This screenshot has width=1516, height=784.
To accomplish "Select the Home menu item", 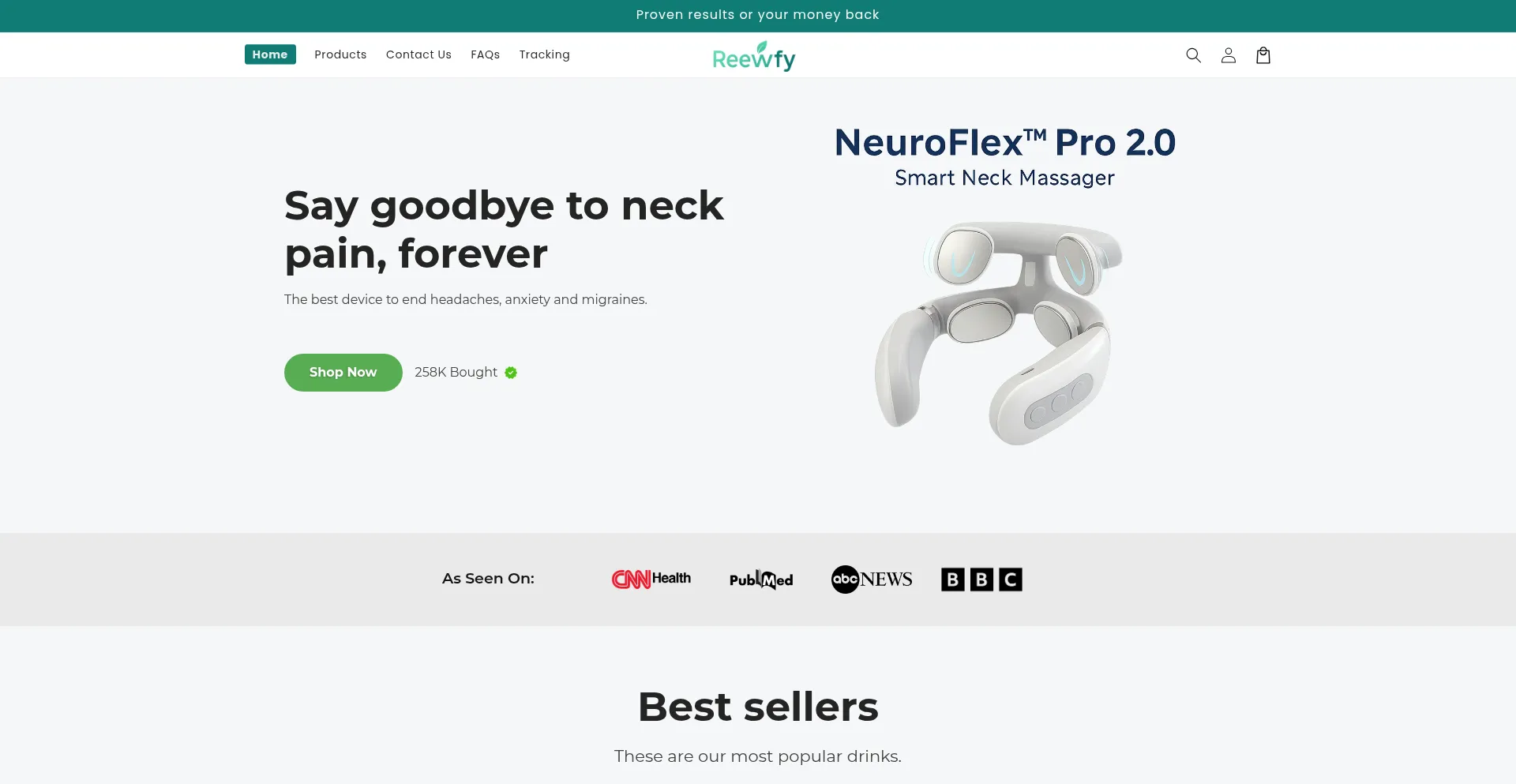I will [x=270, y=54].
